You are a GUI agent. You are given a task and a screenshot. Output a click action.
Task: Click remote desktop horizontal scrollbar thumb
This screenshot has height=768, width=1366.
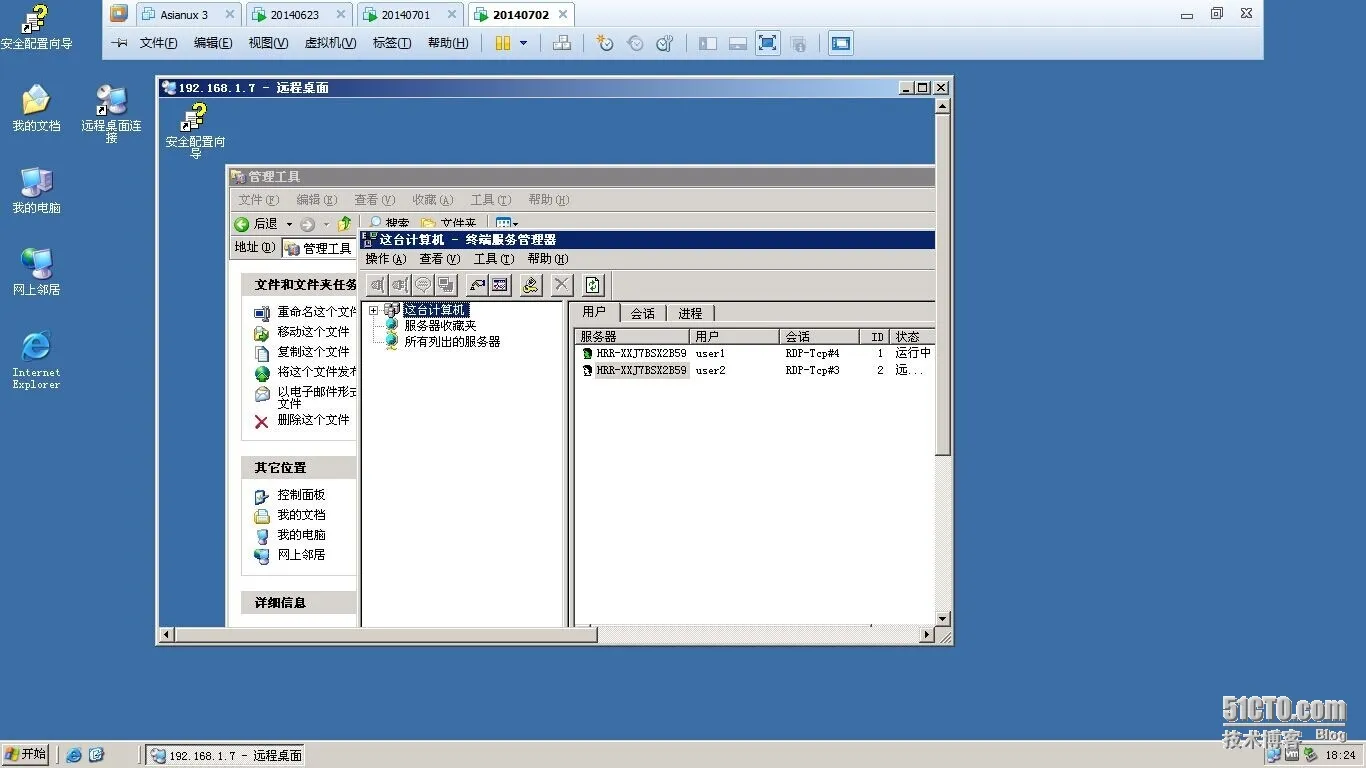pos(386,635)
